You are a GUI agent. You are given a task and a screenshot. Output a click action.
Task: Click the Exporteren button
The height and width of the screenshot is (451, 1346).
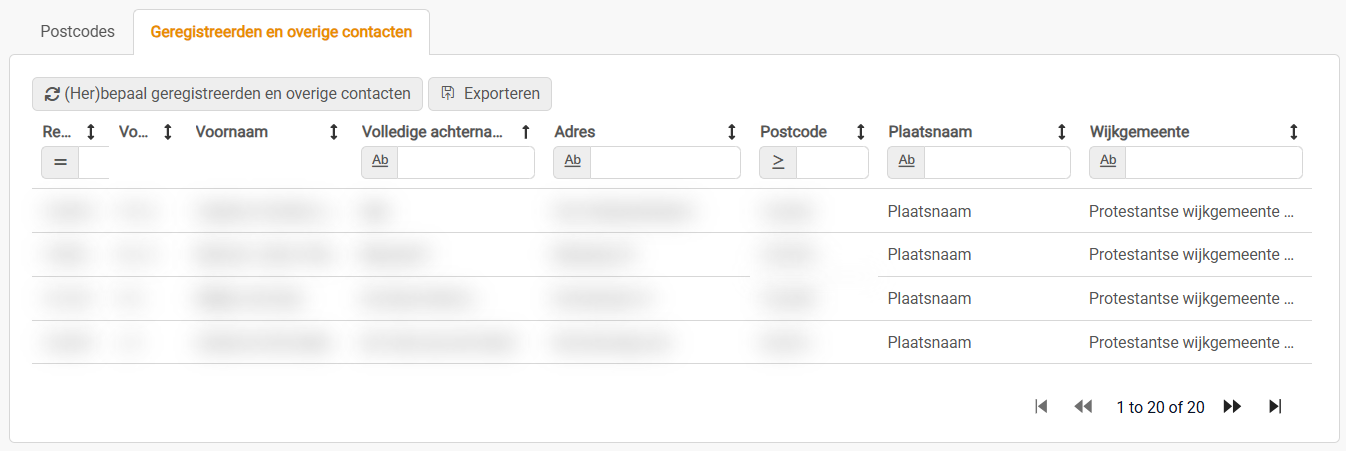pos(490,94)
